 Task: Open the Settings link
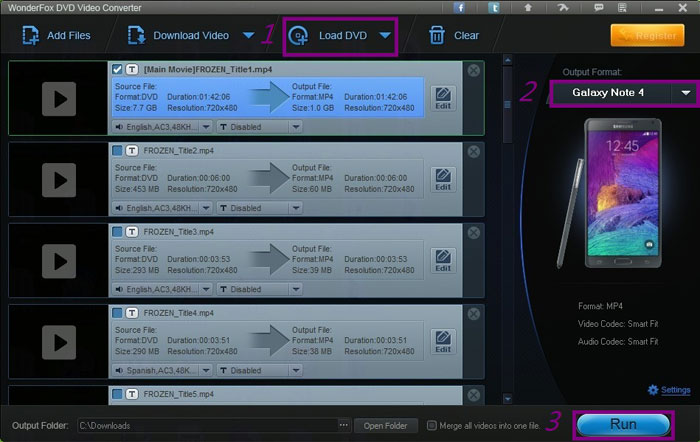pyautogui.click(x=675, y=390)
